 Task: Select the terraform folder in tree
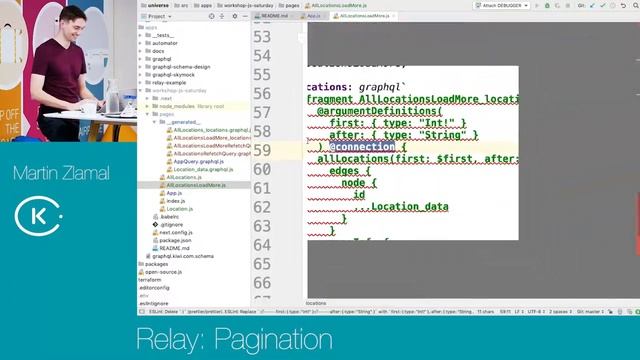point(149,280)
